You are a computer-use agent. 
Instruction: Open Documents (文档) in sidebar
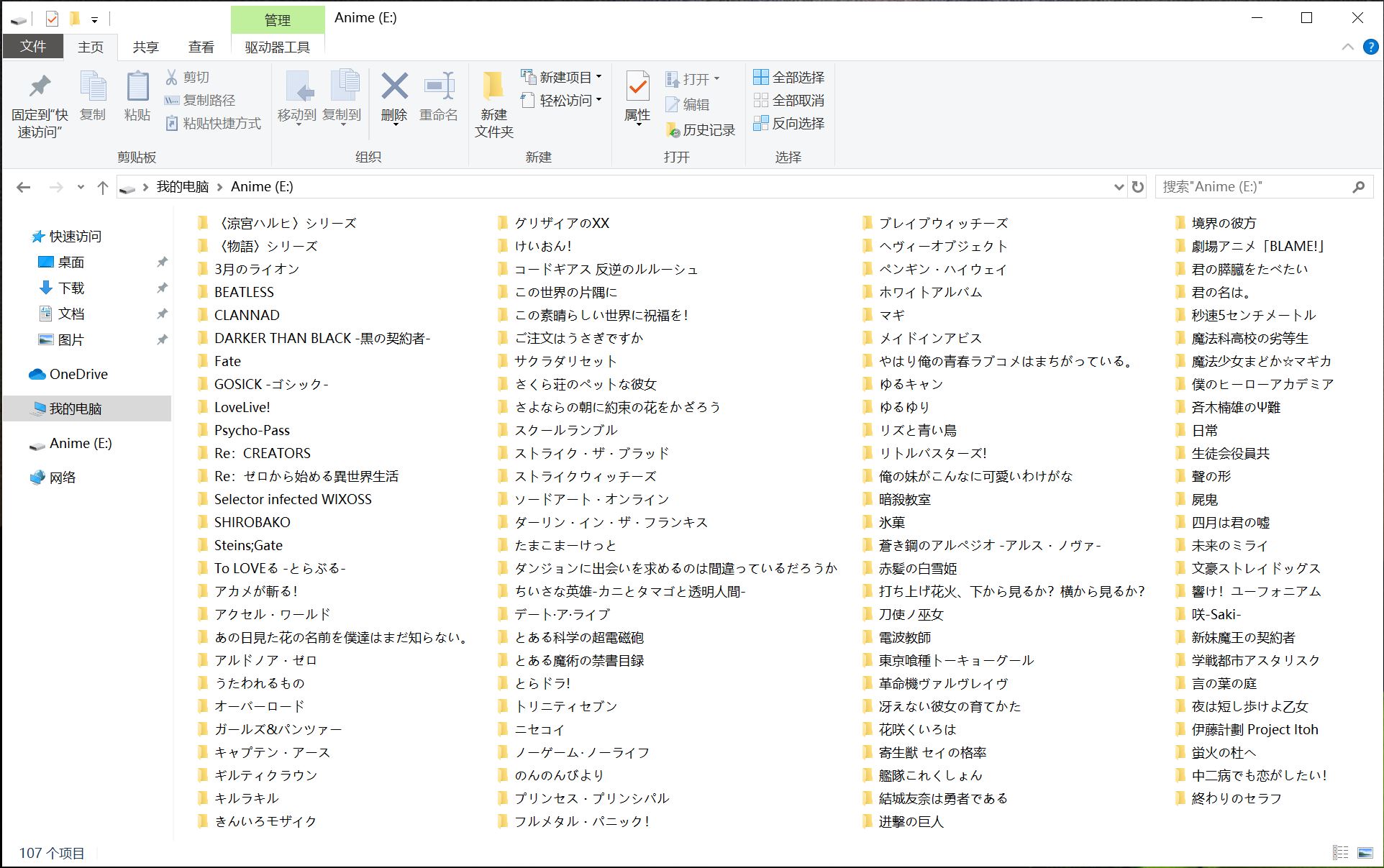click(x=61, y=314)
